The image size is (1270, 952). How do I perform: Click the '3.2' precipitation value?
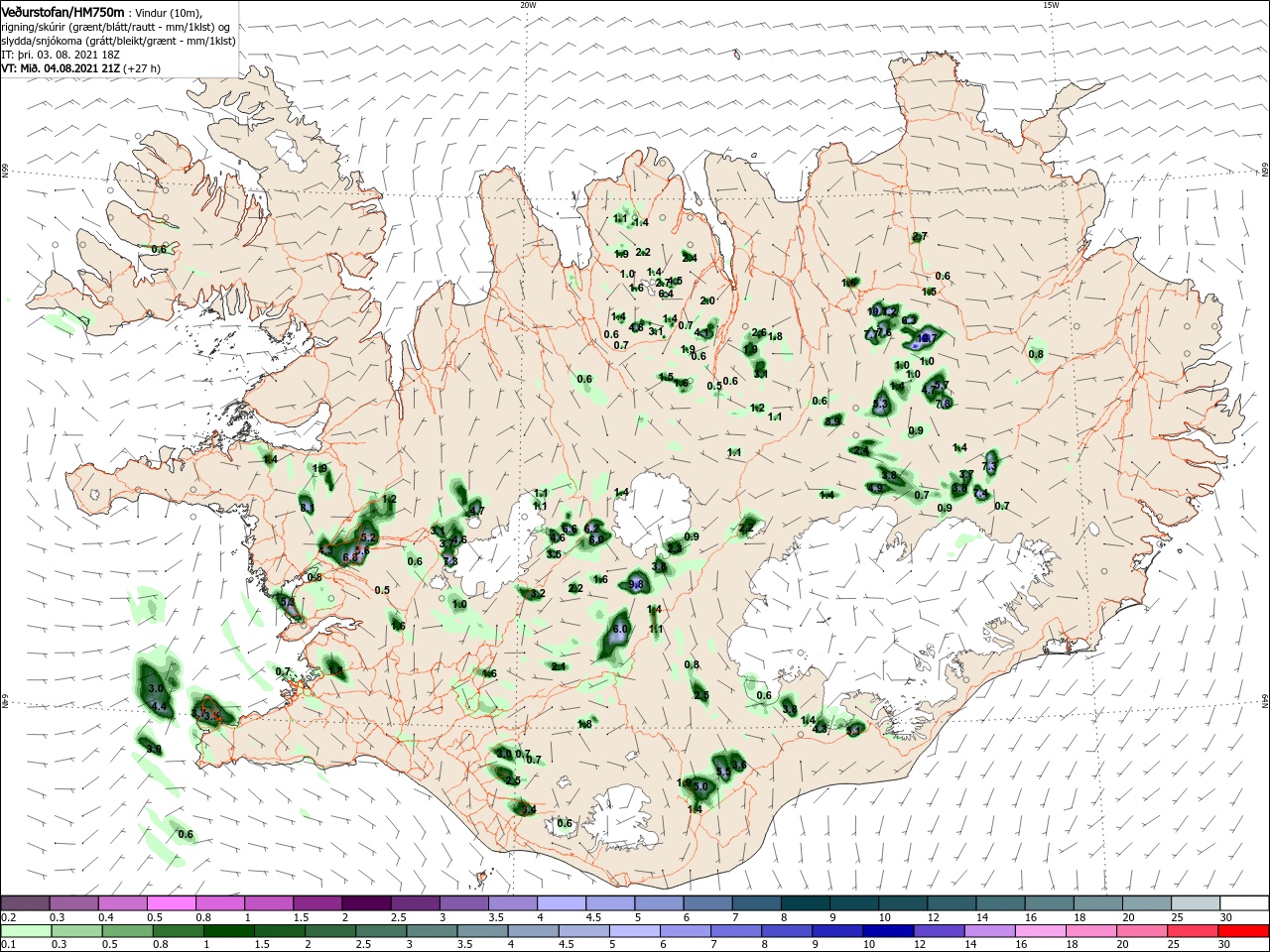tap(537, 593)
